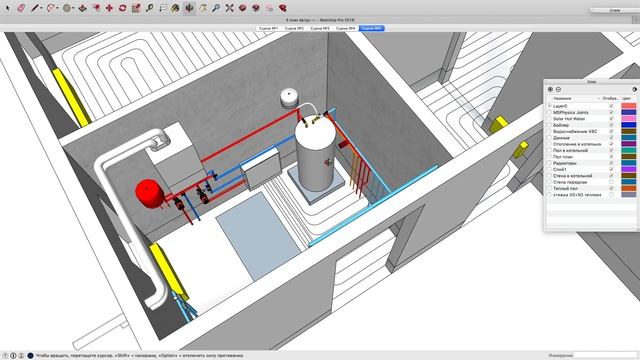This screenshot has height=360, width=640.
Task: Show the Стена передняя layer
Action: pyautogui.click(x=611, y=182)
